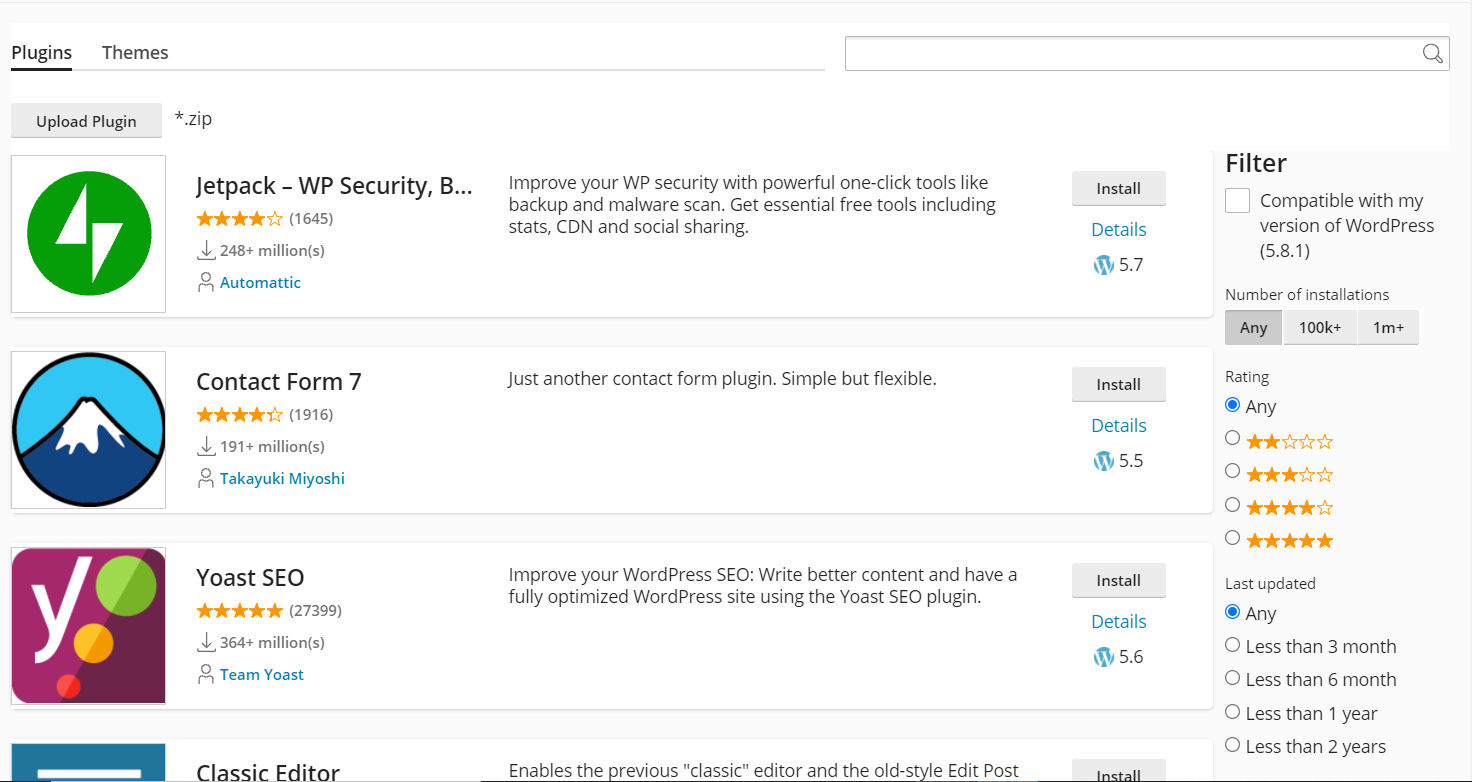
Task: Select Less than 3 month option
Action: 1232,645
